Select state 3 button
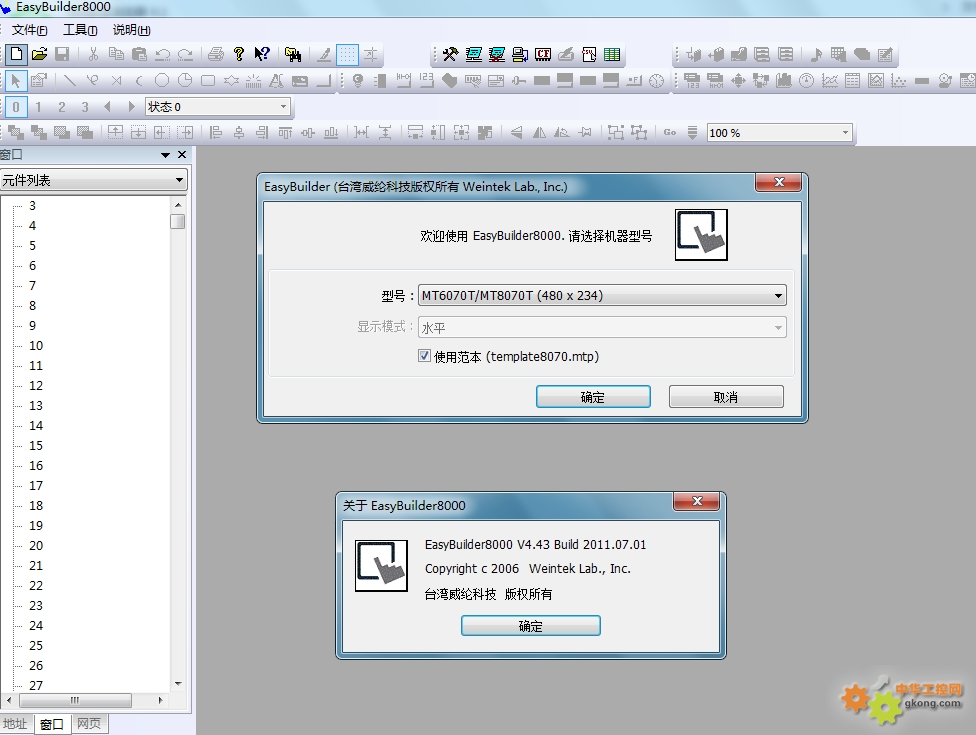The image size is (976, 735). click(85, 107)
